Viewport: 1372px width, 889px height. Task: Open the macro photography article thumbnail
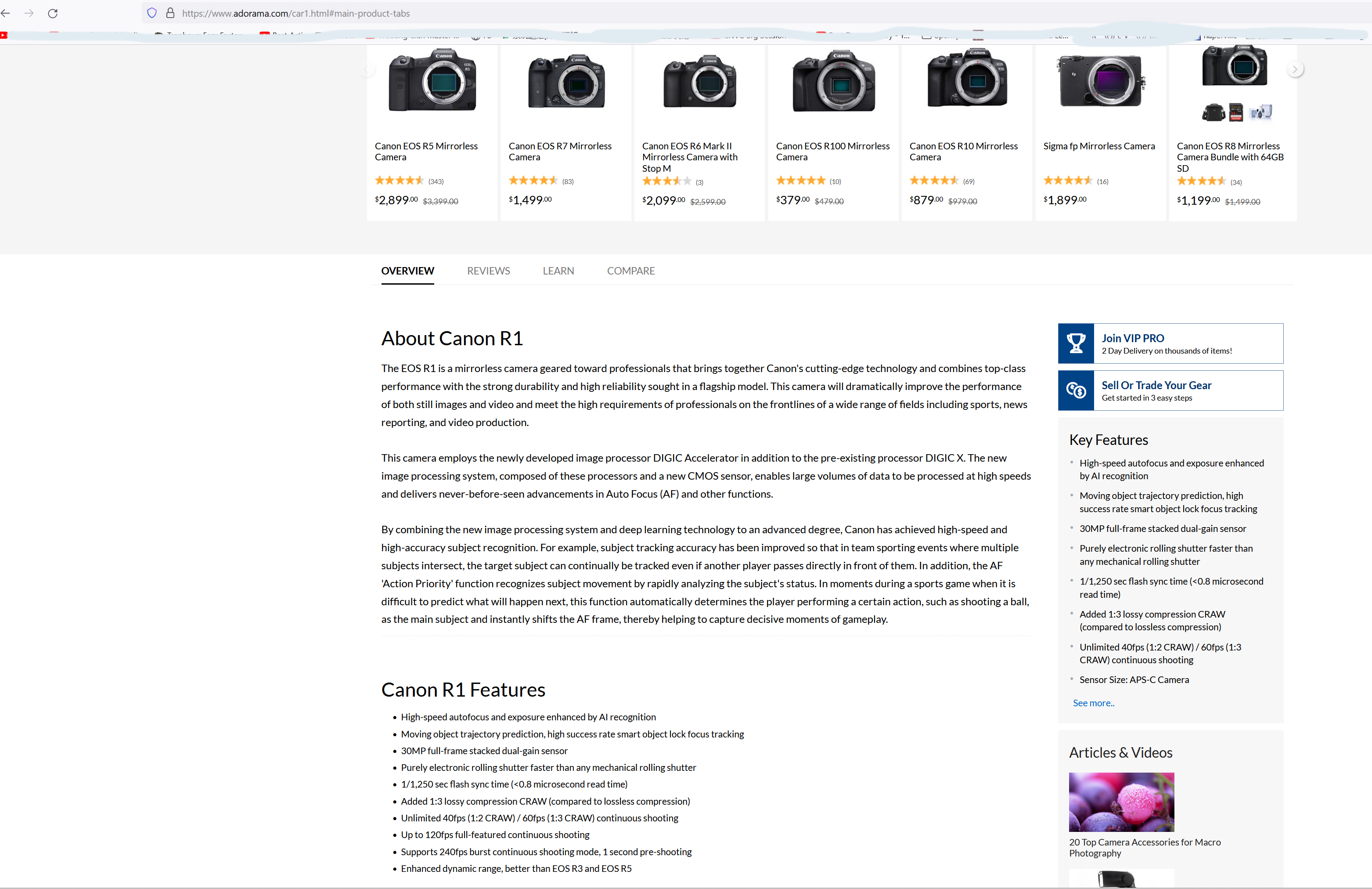click(1121, 802)
